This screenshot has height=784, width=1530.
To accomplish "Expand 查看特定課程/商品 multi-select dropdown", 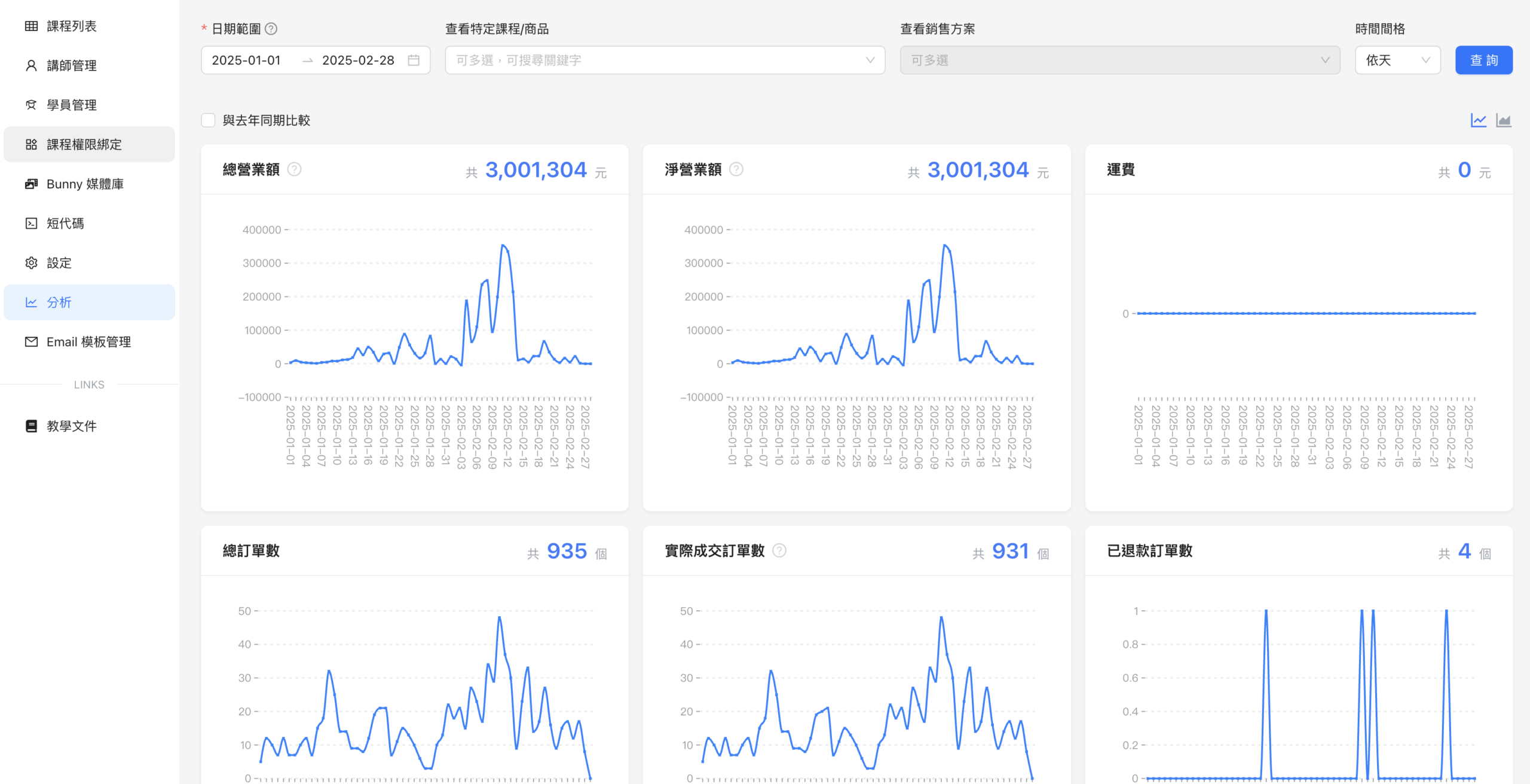I will pyautogui.click(x=665, y=60).
